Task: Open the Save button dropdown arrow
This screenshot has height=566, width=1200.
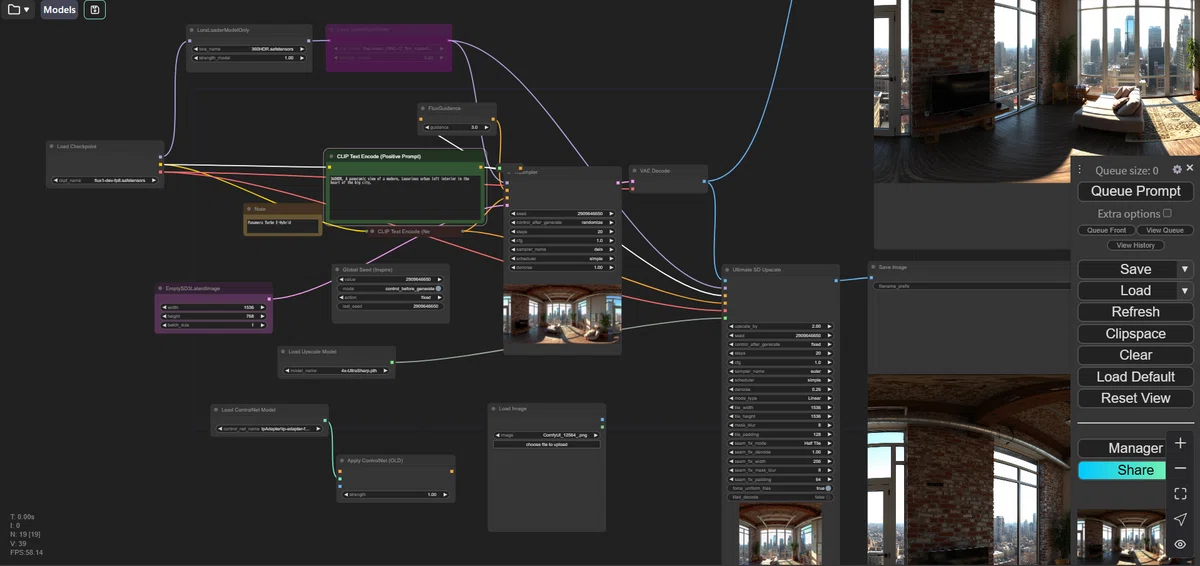Action: [1185, 269]
